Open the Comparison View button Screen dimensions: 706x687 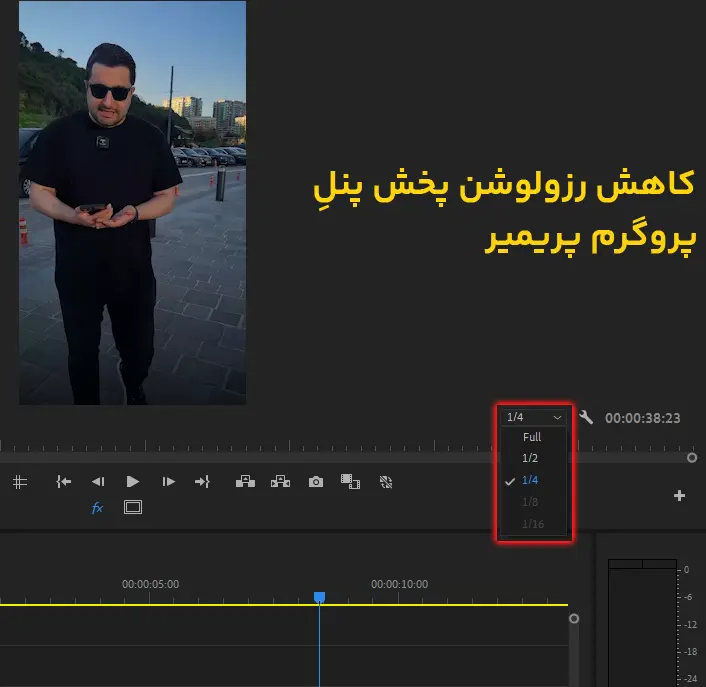(350, 482)
